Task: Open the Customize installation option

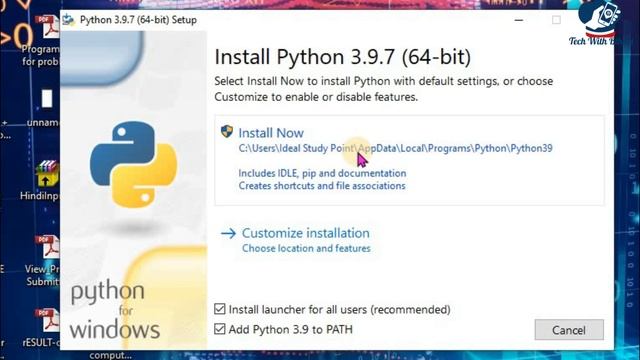Action: 305,233
